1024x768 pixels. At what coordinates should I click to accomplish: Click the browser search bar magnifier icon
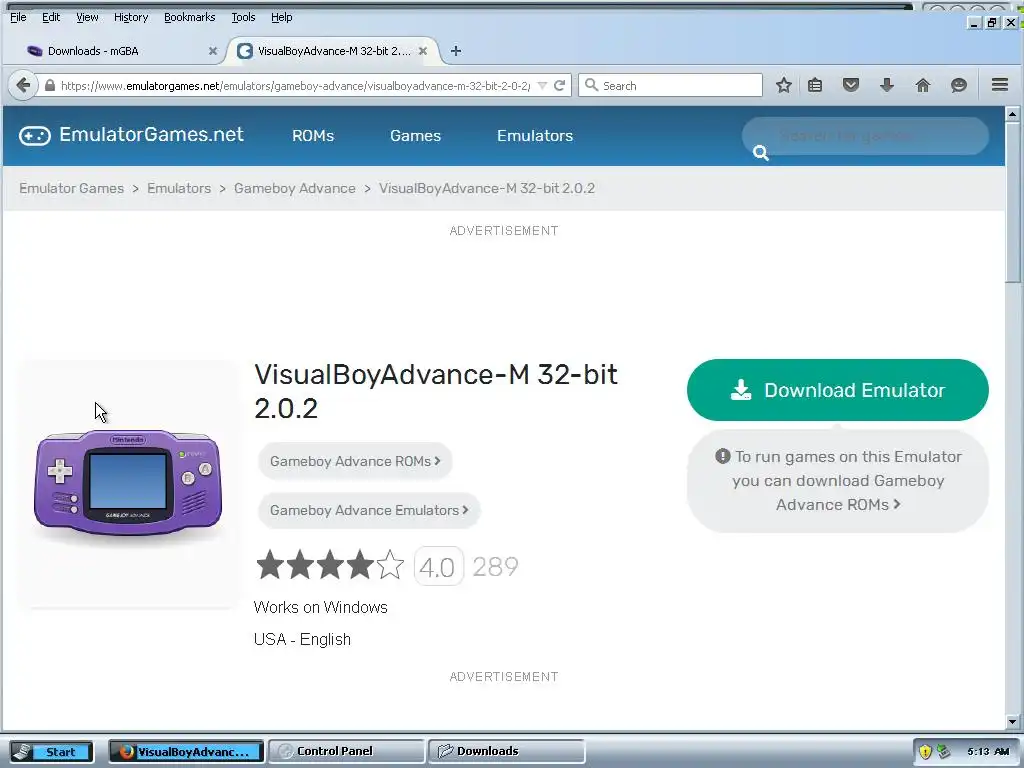pos(591,86)
